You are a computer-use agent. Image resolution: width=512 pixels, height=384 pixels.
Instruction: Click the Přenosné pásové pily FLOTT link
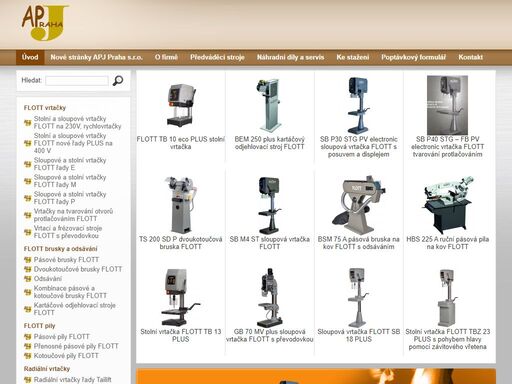point(76,346)
